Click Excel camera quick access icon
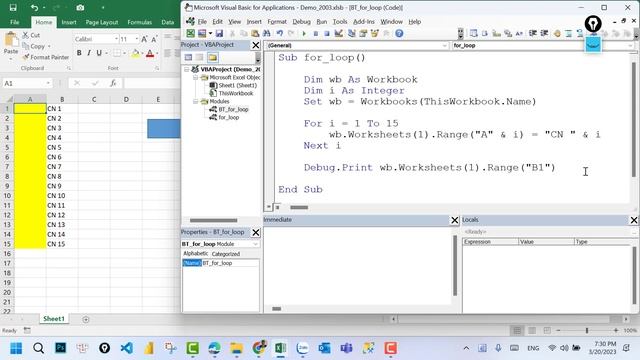 pos(80,7)
